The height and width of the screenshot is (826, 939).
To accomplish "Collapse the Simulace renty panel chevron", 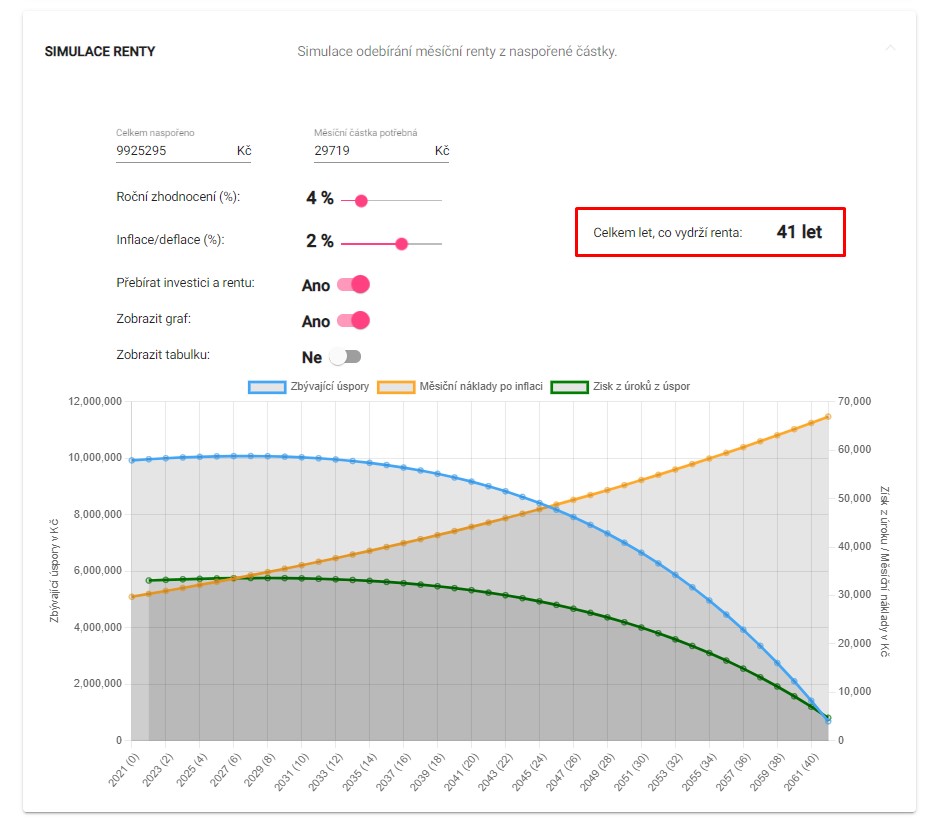I will [891, 48].
